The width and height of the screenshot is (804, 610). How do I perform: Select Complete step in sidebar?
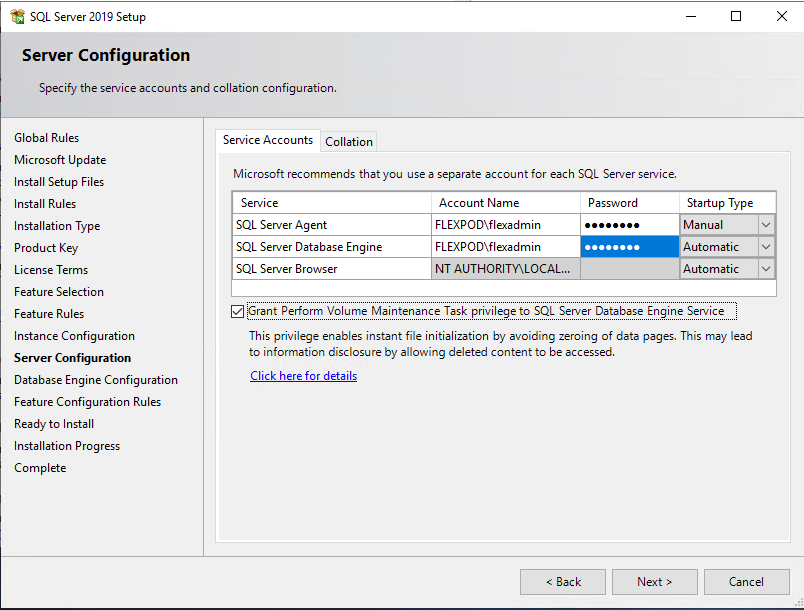click(x=40, y=469)
